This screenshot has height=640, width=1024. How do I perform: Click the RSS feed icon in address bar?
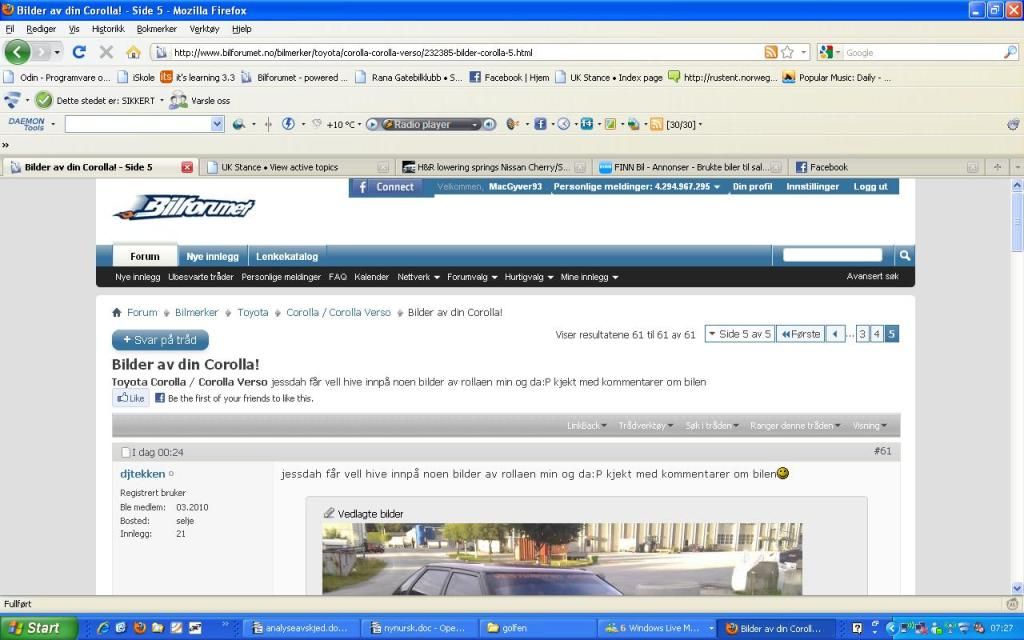tap(771, 52)
